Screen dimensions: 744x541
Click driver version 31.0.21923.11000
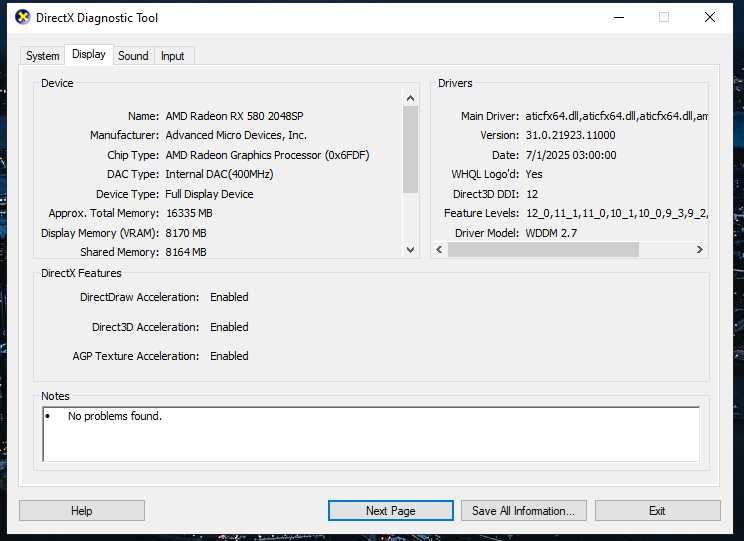570,135
